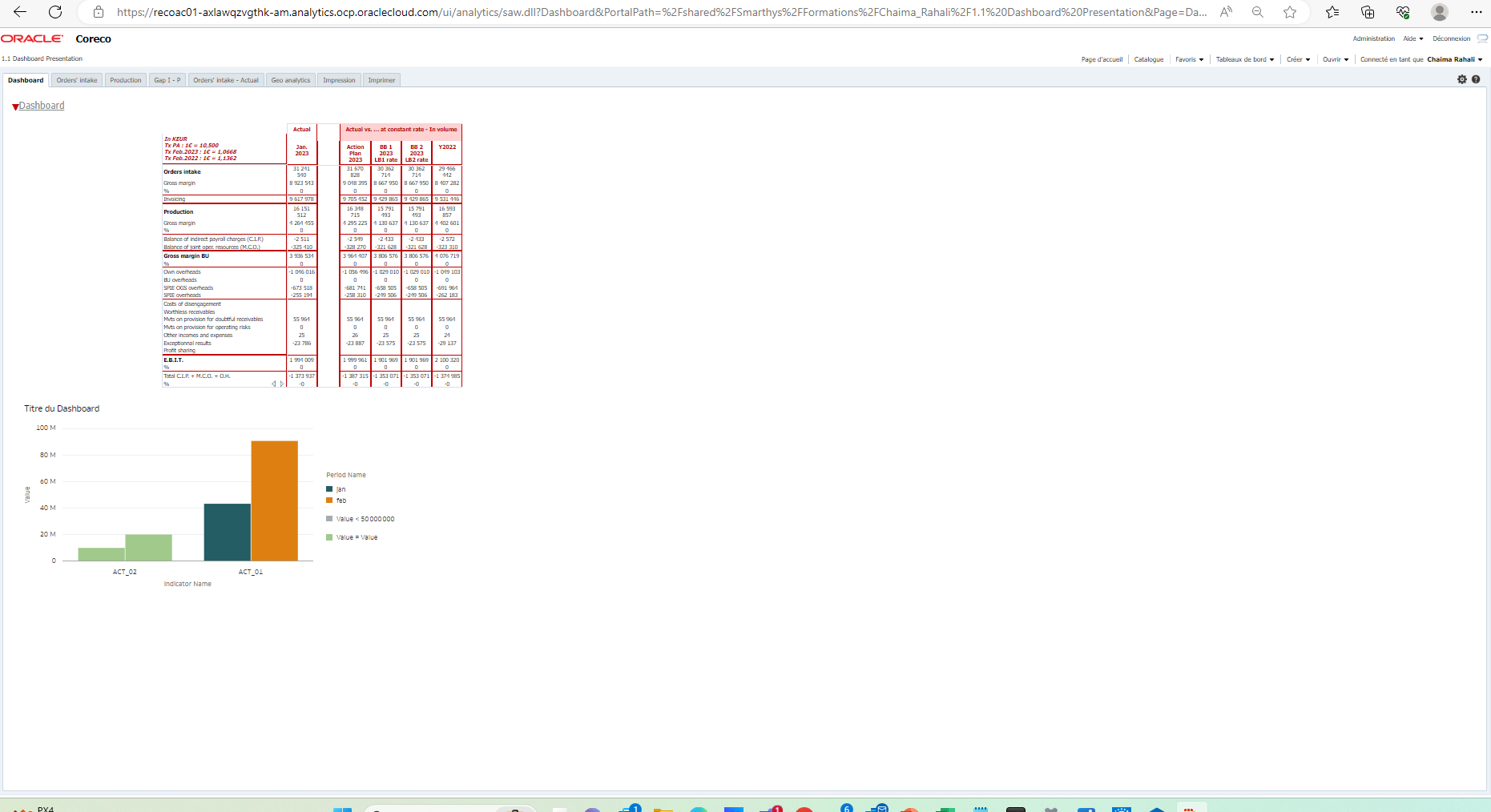Open the chat bubble icon beside Déconnexion
Viewport: 1491px width, 812px height.
tap(1483, 38)
